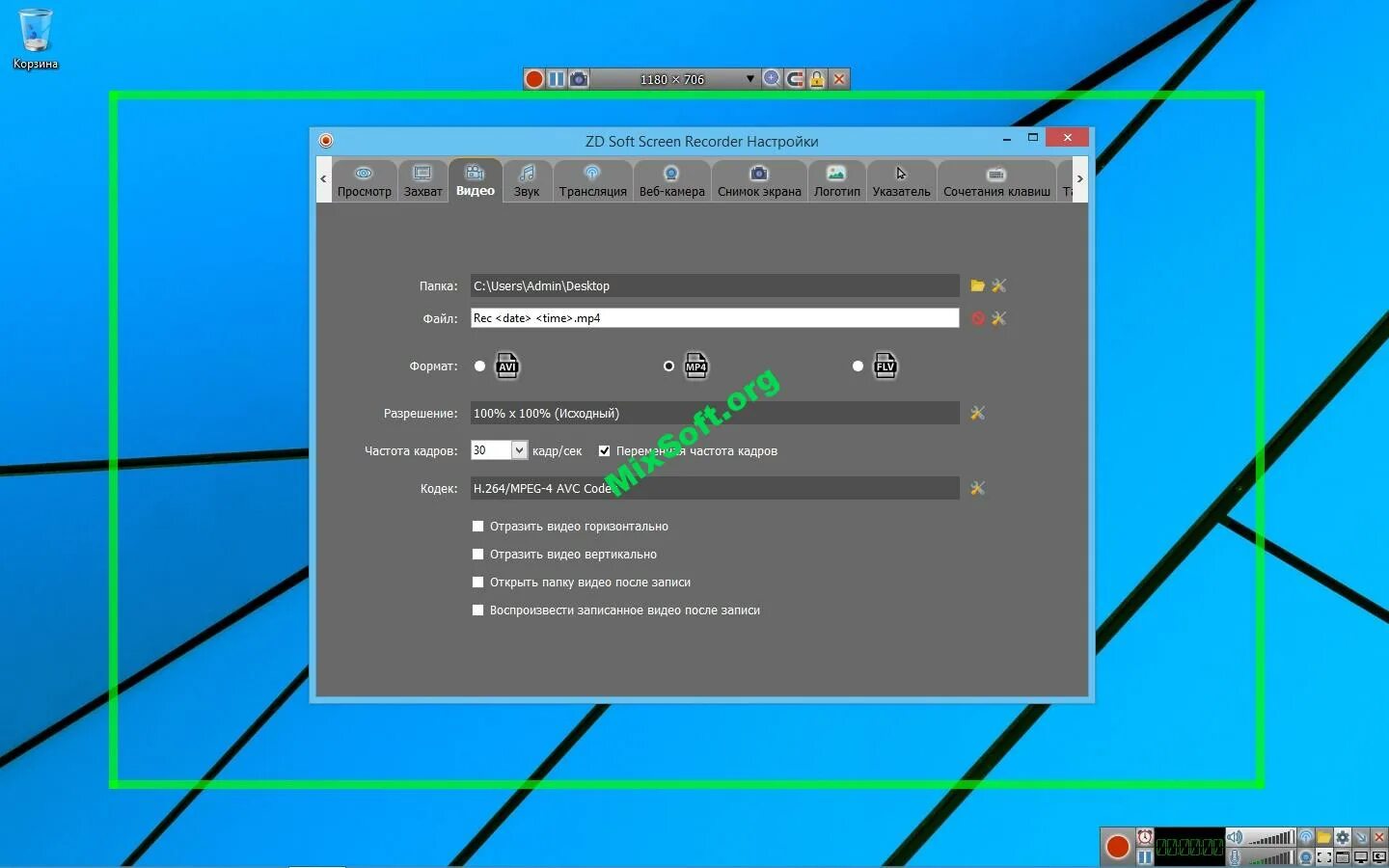Open the Снимок экрана tab
This screenshot has width=1389, height=868.
(x=759, y=181)
